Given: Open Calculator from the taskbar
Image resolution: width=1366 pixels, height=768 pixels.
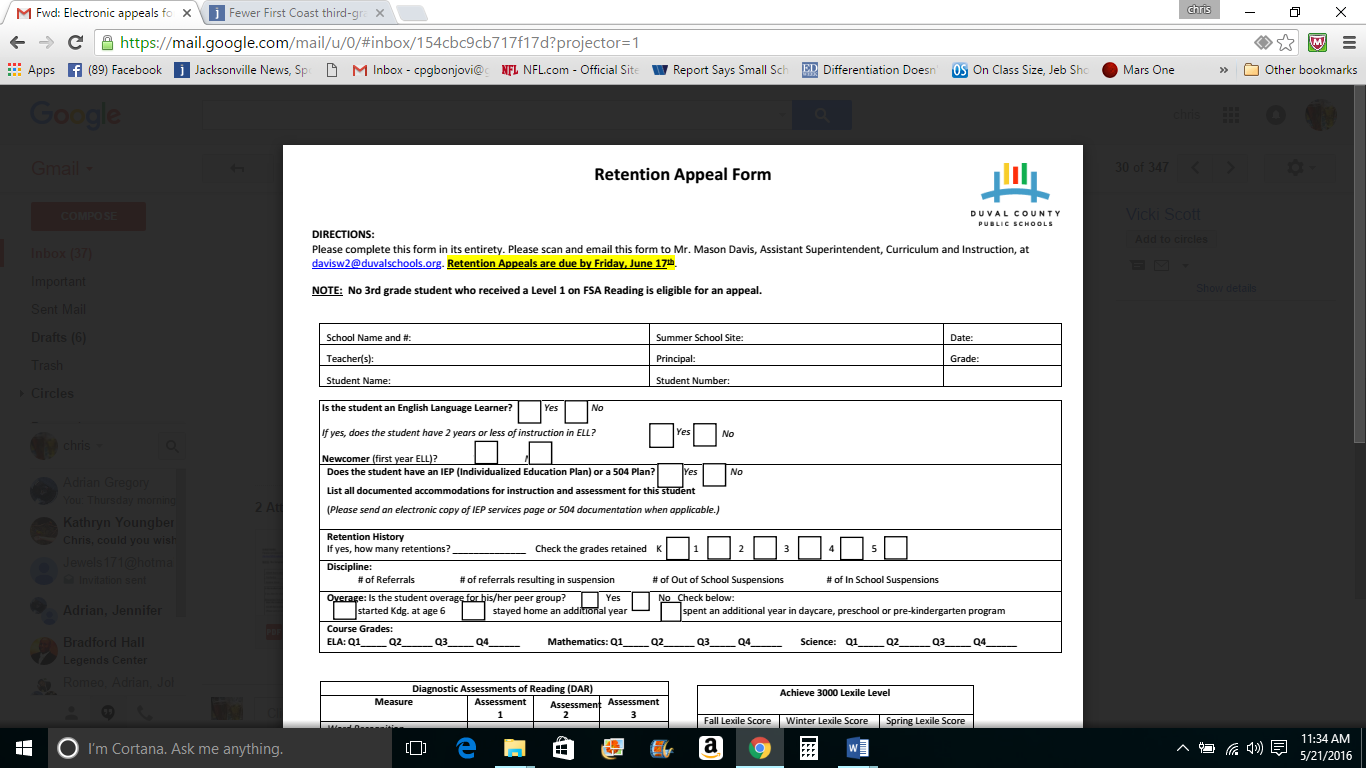Looking at the screenshot, I should 809,748.
